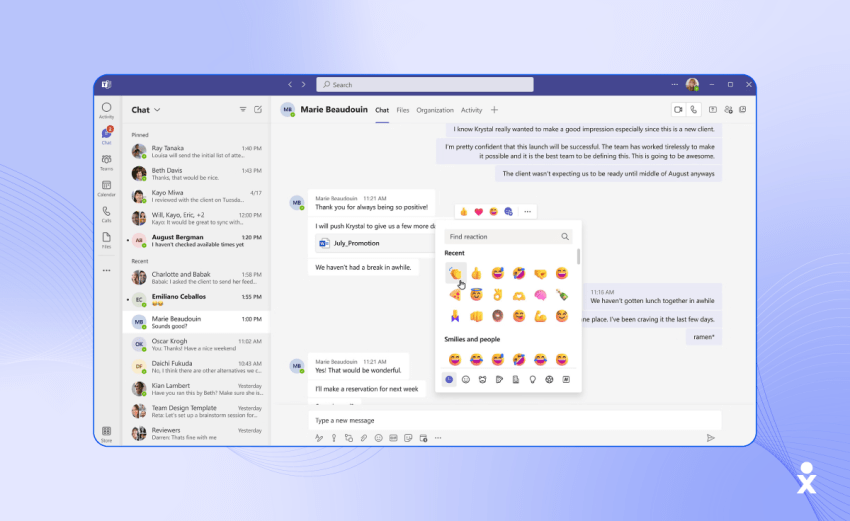
Task: Show more apps from the sidebar ellipsis
Action: 106,270
